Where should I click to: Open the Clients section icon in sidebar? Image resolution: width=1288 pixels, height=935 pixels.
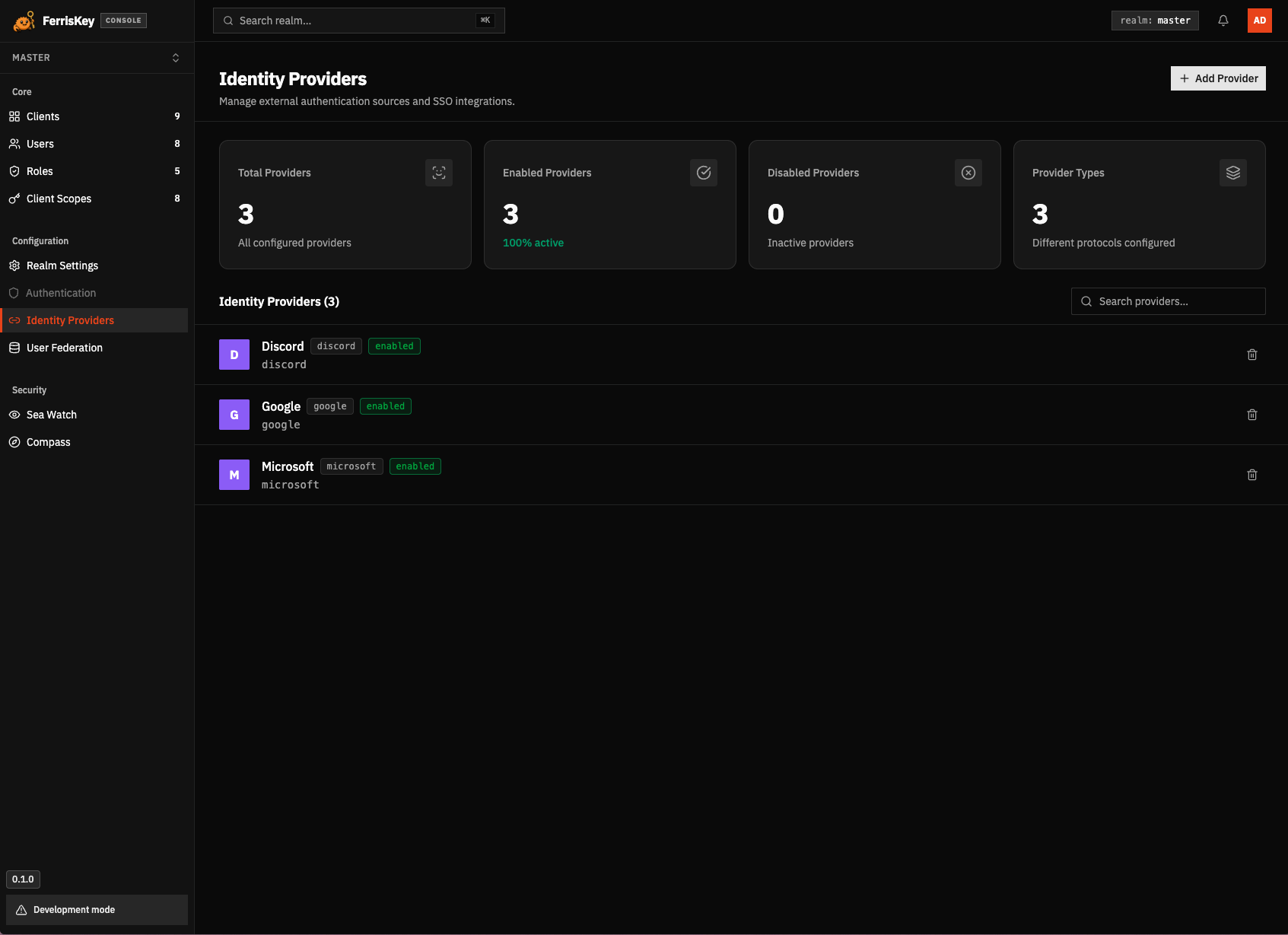coord(14,116)
